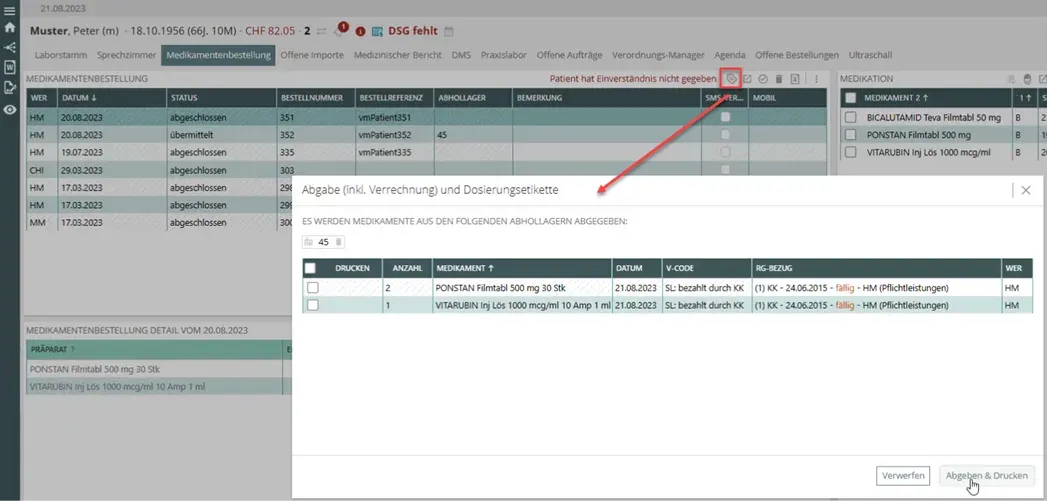
Task: Toggle SMS checkbox for order 335
Action: coord(725,152)
